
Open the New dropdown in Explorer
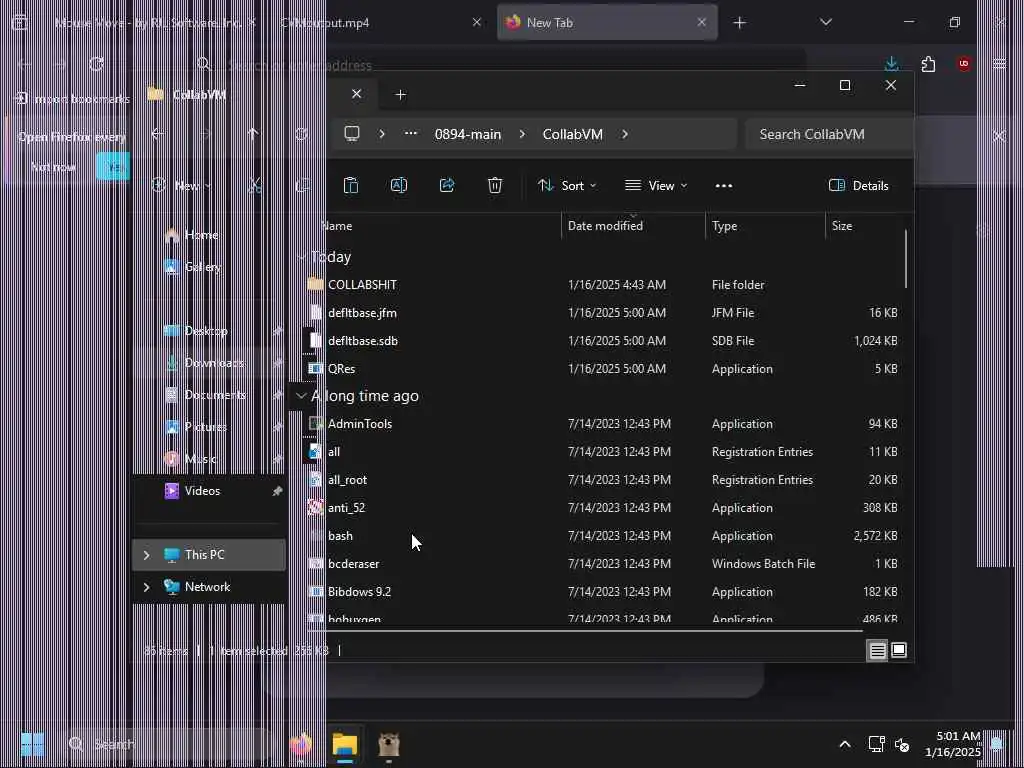(x=182, y=185)
